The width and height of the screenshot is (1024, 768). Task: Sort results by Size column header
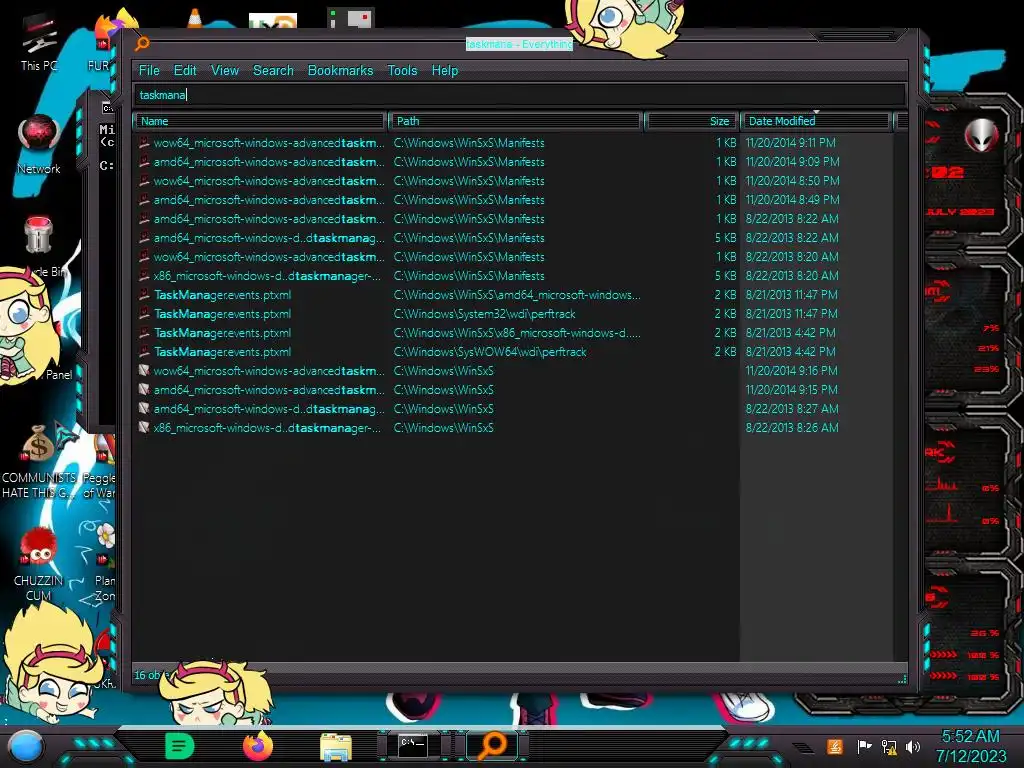tap(692, 121)
